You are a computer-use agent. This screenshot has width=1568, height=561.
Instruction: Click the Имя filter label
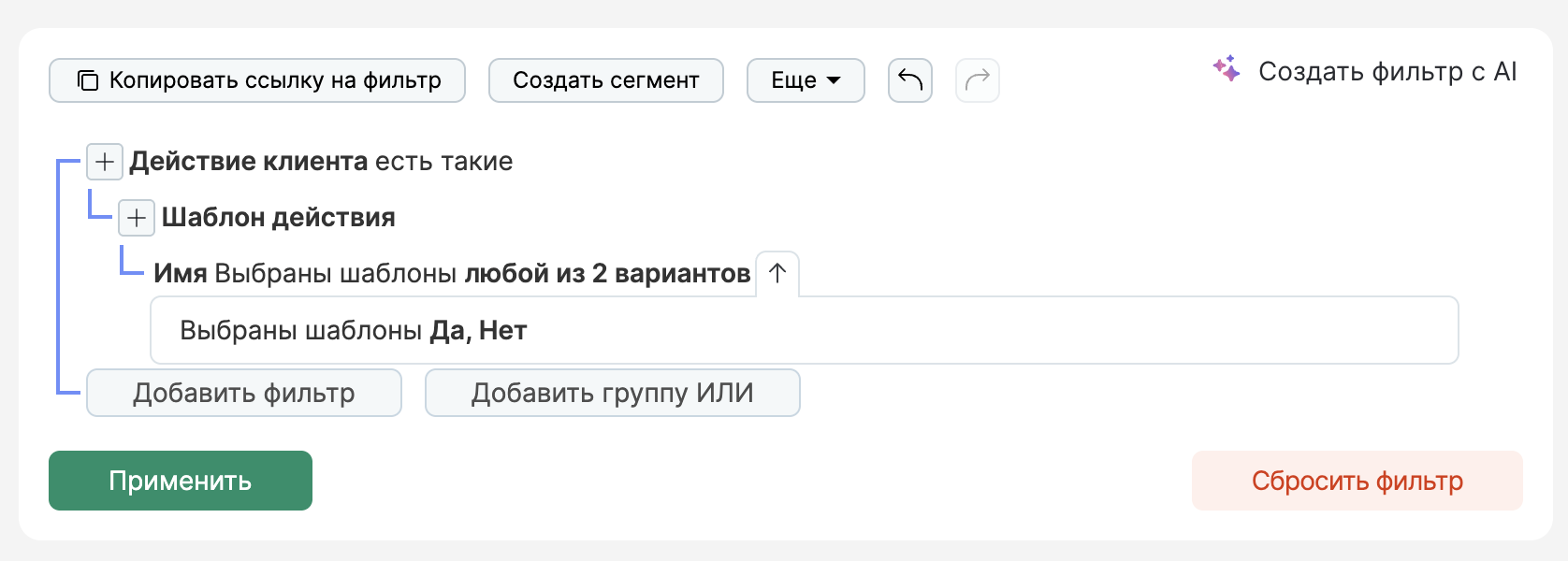point(181,274)
